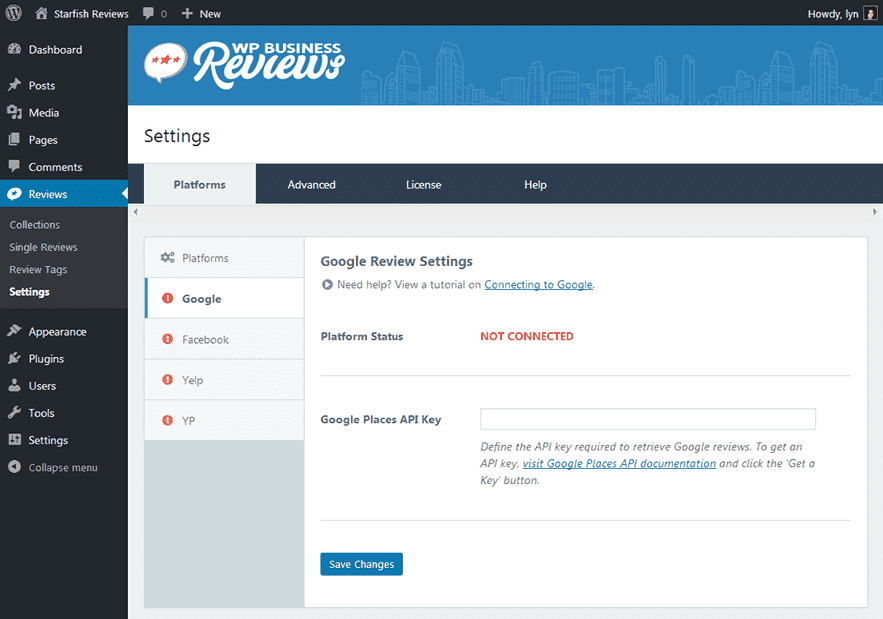This screenshot has height=619, width=883.
Task: Select the Google platform tab
Action: 224,298
